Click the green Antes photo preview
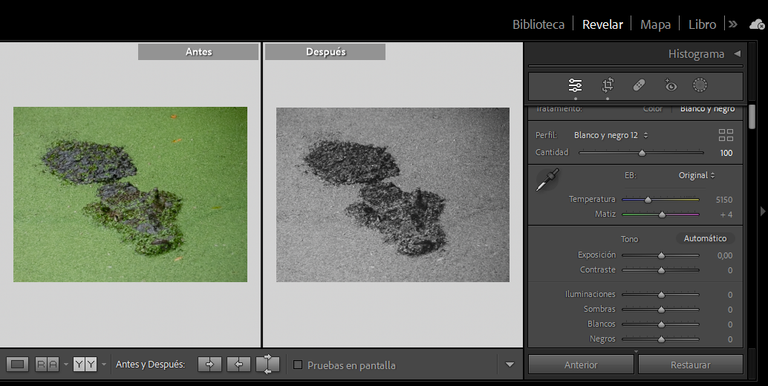The width and height of the screenshot is (768, 386). (x=130, y=194)
